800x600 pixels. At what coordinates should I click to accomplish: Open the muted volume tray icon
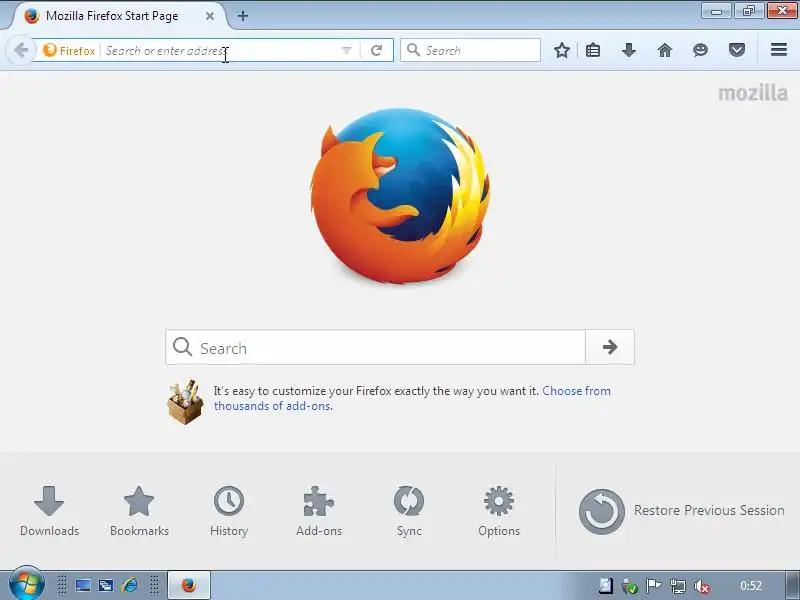[702, 586]
